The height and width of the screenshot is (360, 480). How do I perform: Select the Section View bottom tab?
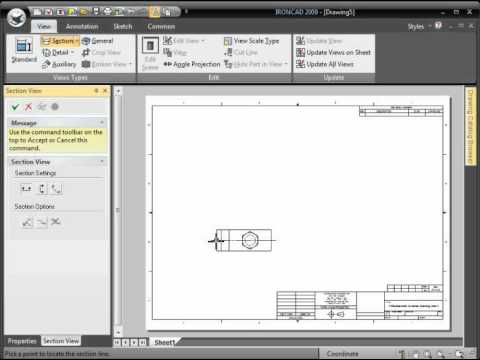pyautogui.click(x=61, y=341)
